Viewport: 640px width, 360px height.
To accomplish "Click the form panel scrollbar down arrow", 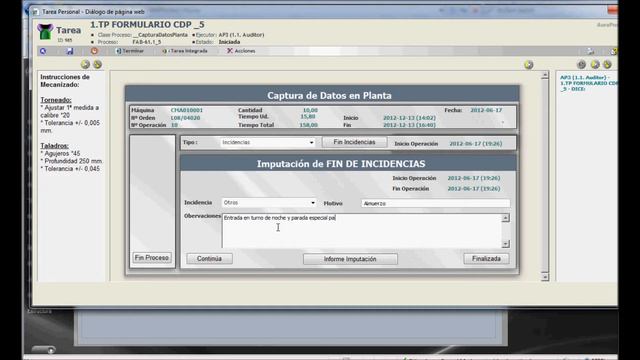I will tap(544, 277).
